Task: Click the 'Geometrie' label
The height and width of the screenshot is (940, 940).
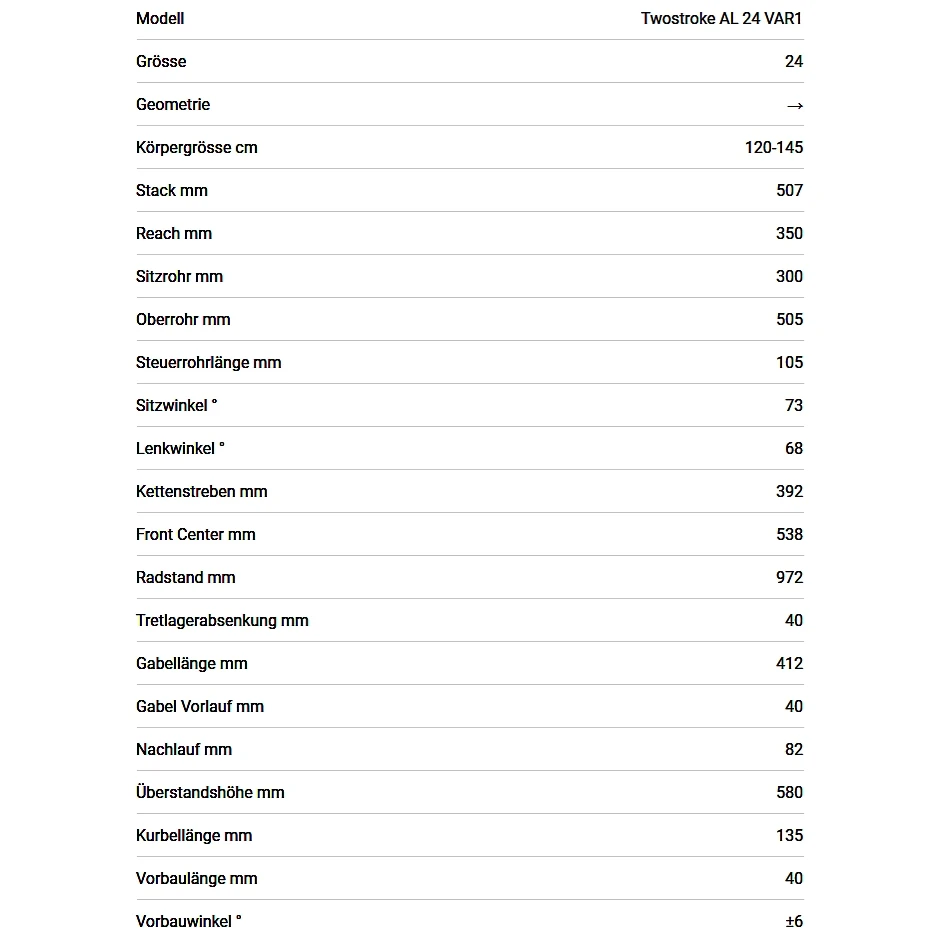Action: click(x=173, y=104)
